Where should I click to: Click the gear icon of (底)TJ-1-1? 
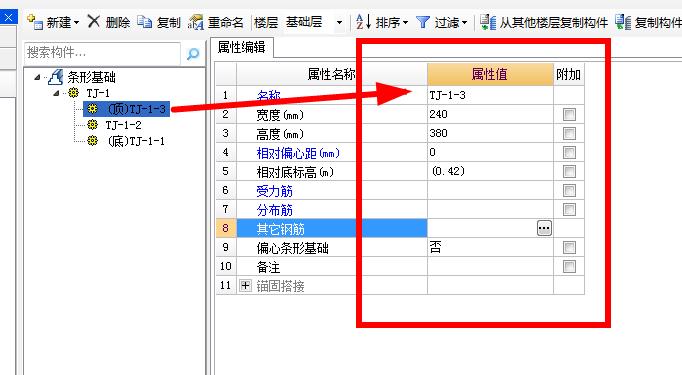click(x=92, y=141)
